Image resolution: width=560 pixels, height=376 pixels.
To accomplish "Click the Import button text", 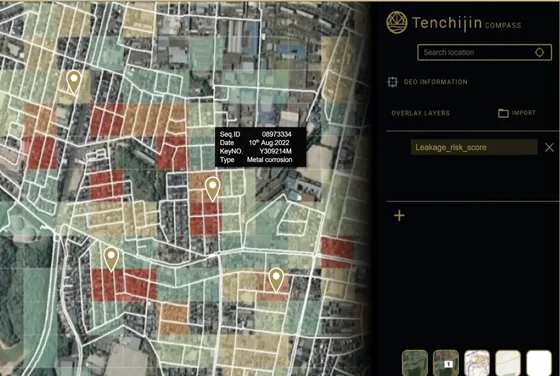I will (524, 113).
